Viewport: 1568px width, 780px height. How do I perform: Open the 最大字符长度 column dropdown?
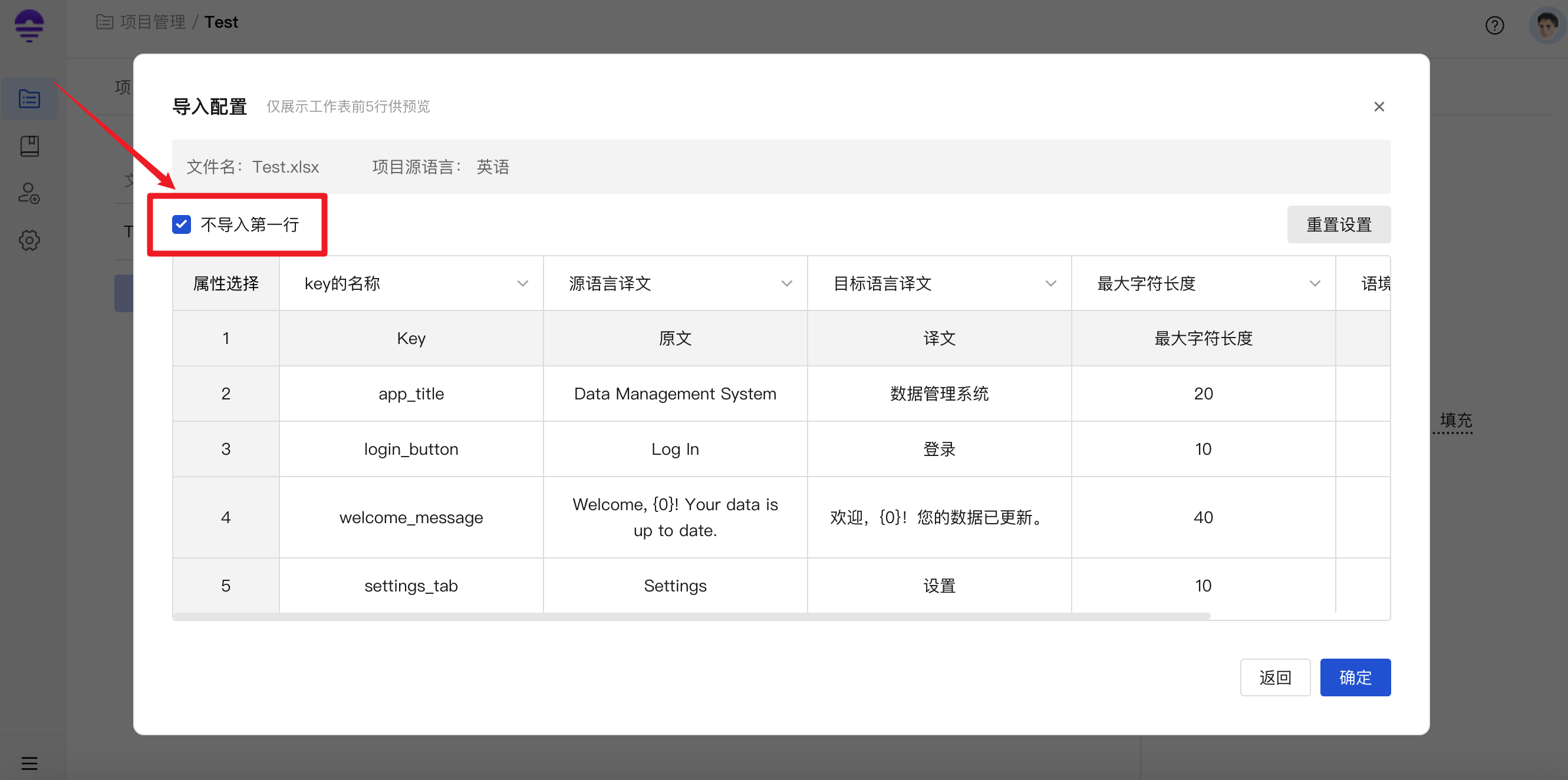click(1204, 283)
